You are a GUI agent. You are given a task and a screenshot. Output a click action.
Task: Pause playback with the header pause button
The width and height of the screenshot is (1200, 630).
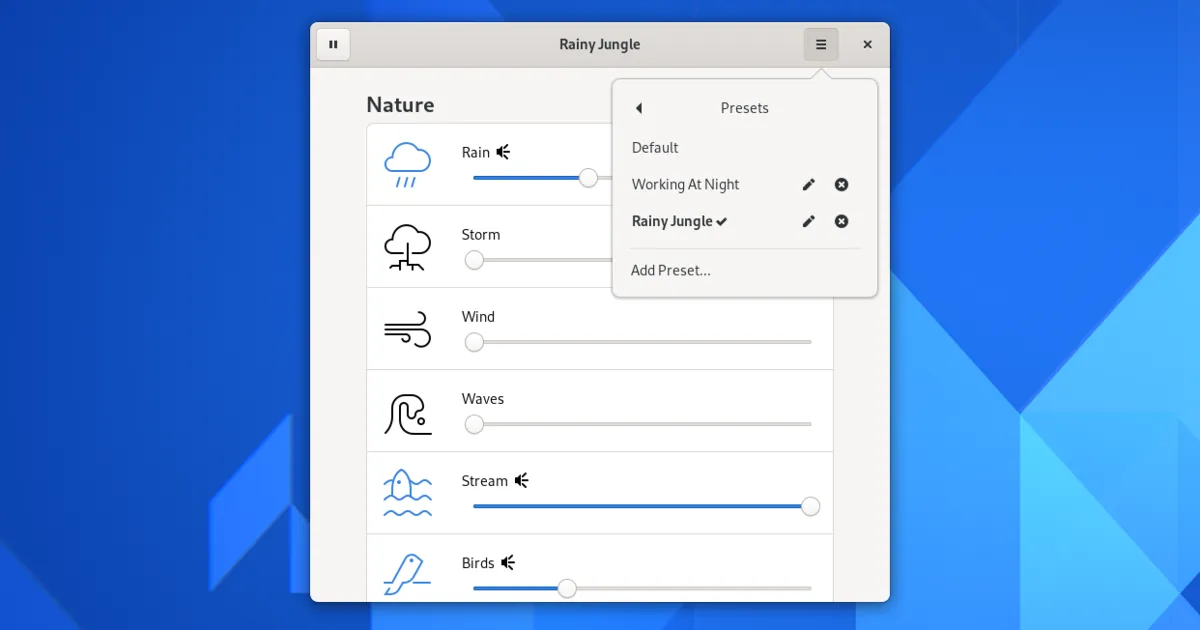(x=333, y=44)
